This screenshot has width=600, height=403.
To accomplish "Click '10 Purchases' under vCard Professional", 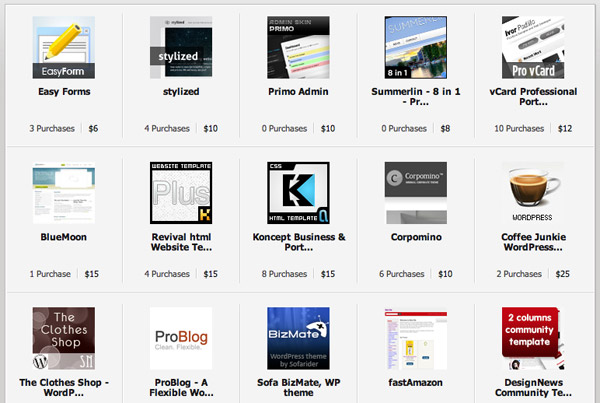I will click(x=519, y=129).
